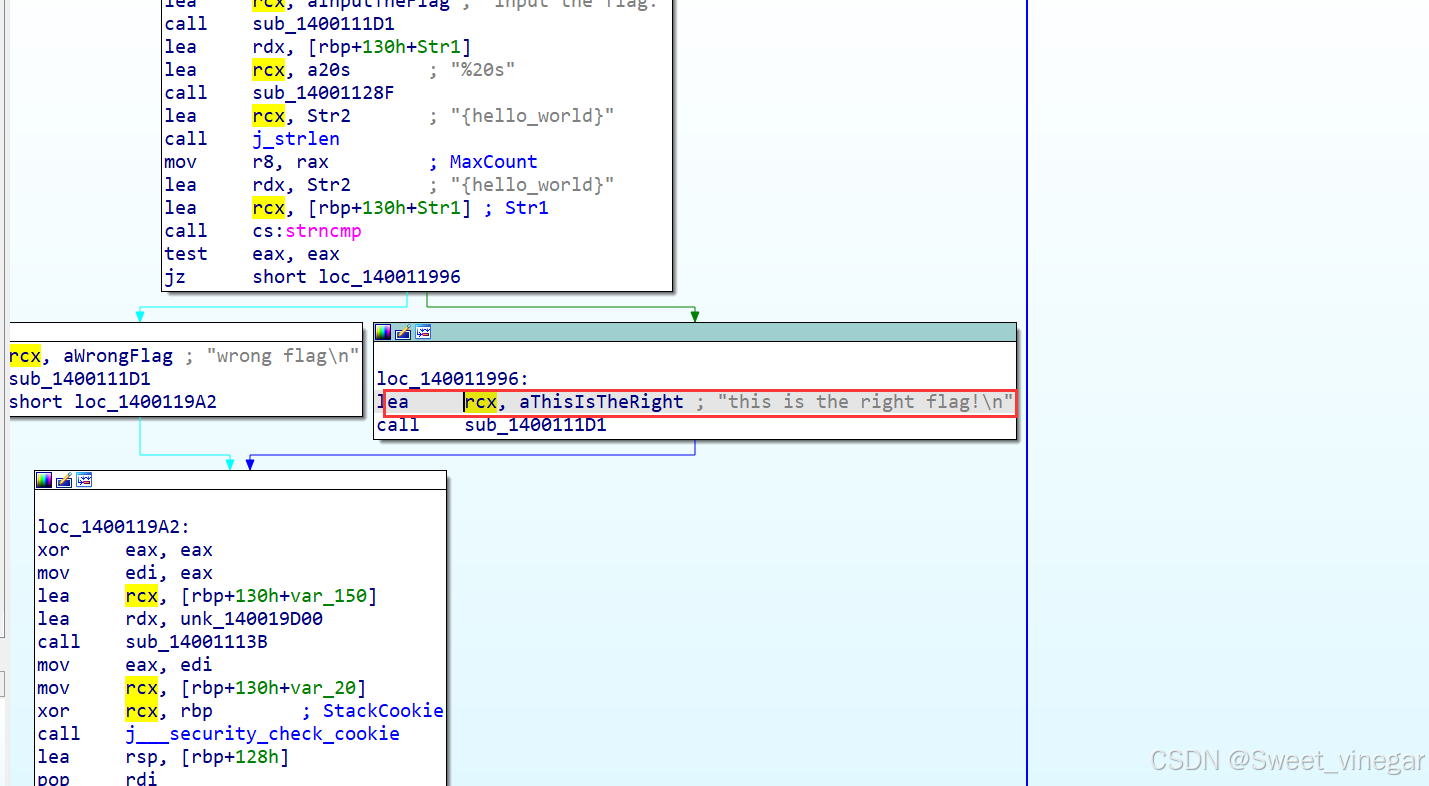
Task: Select the j_strlen call target
Action: pos(296,138)
